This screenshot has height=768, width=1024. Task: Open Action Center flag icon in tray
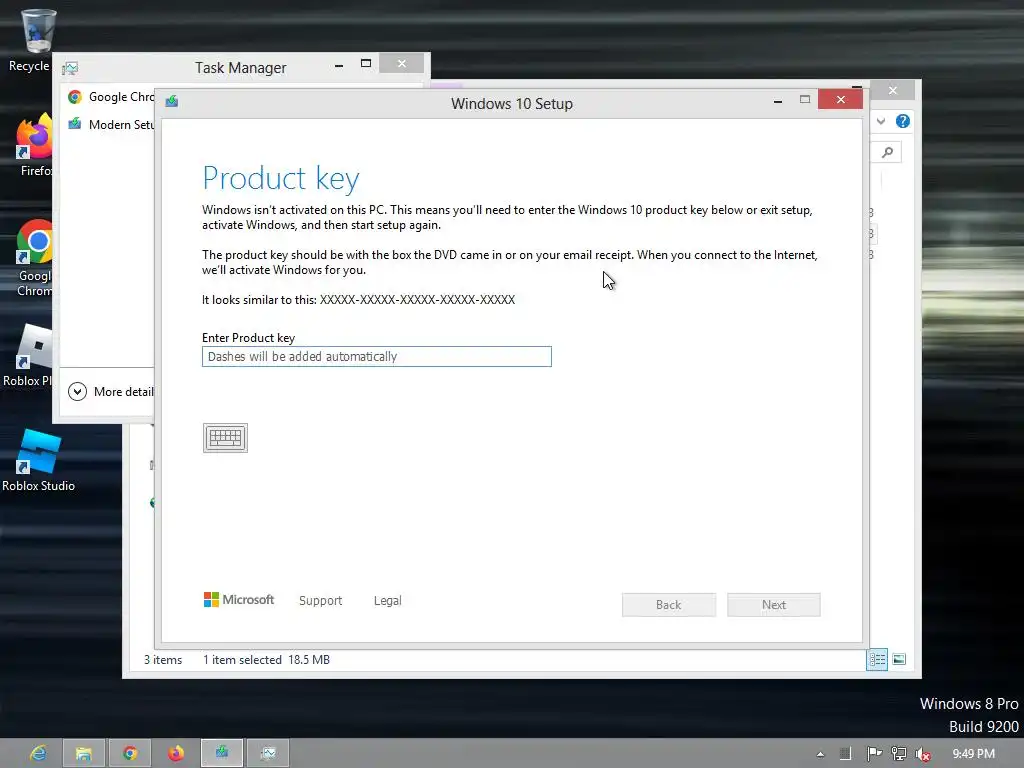[874, 754]
